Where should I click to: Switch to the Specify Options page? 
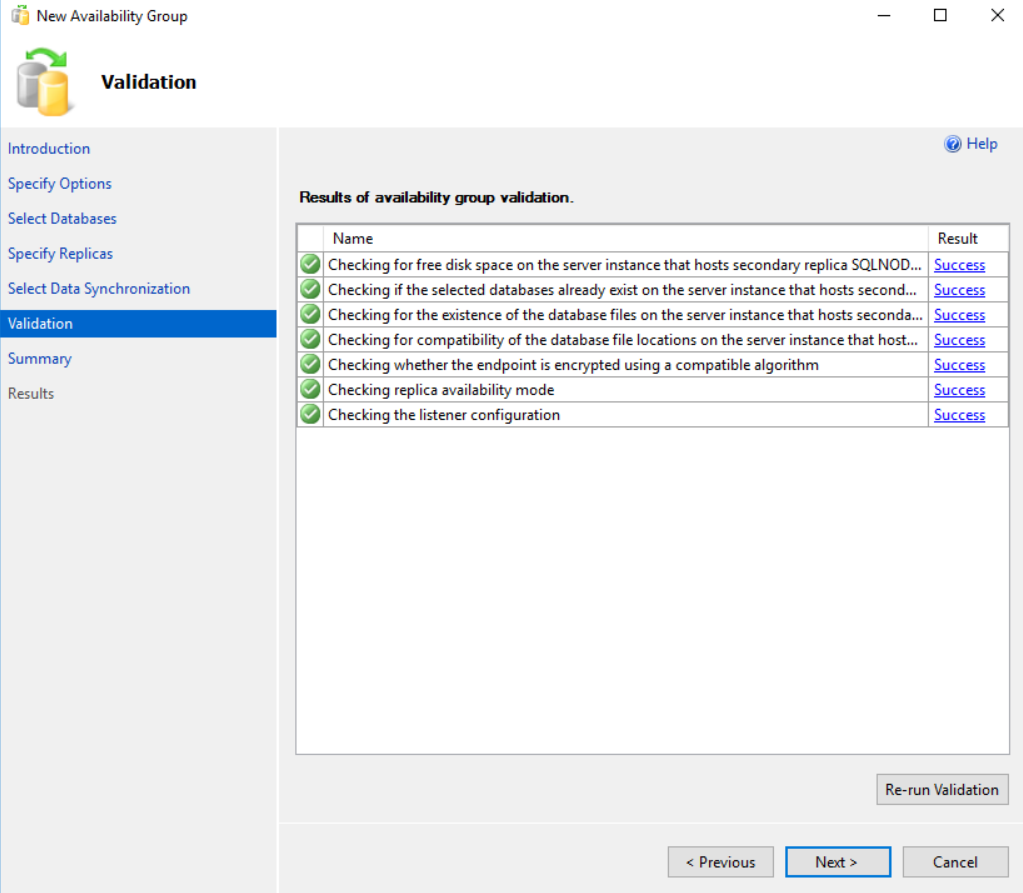point(60,183)
